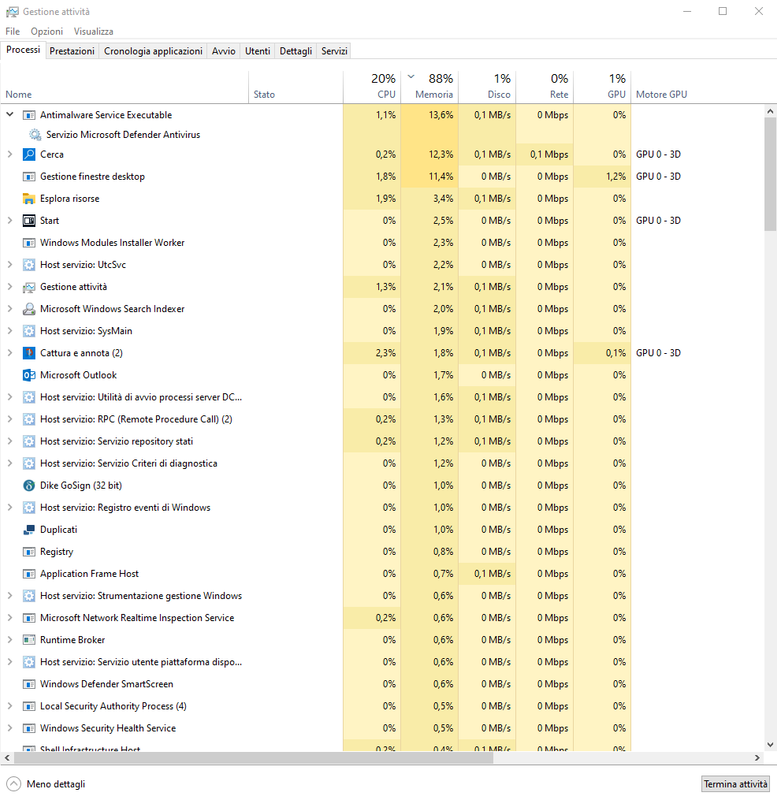777x800 pixels.
Task: Click the Task Manager title bar icon
Action: coord(12,11)
